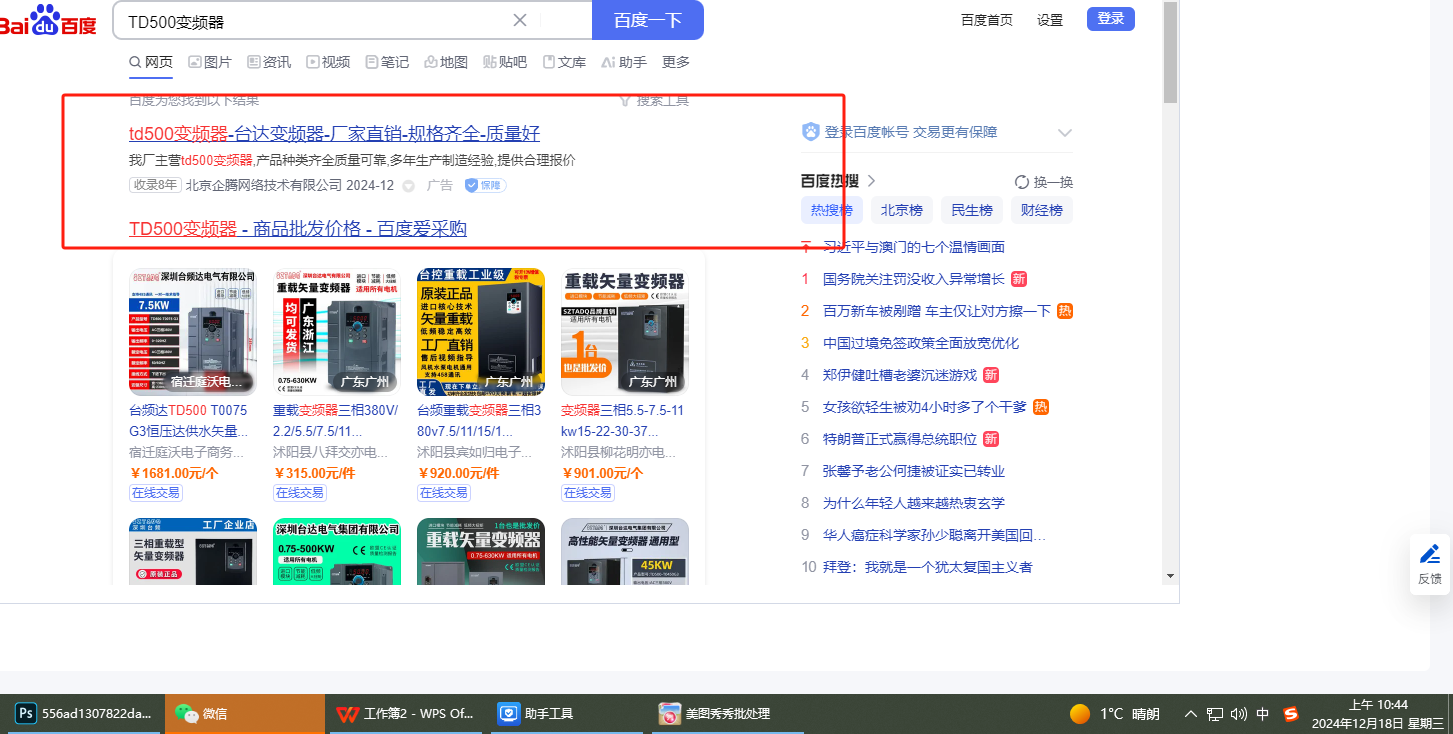Viewport: 1453px width, 734px height.
Task: Open 台频达TD500 T0075 G3 product title
Action: (190, 421)
